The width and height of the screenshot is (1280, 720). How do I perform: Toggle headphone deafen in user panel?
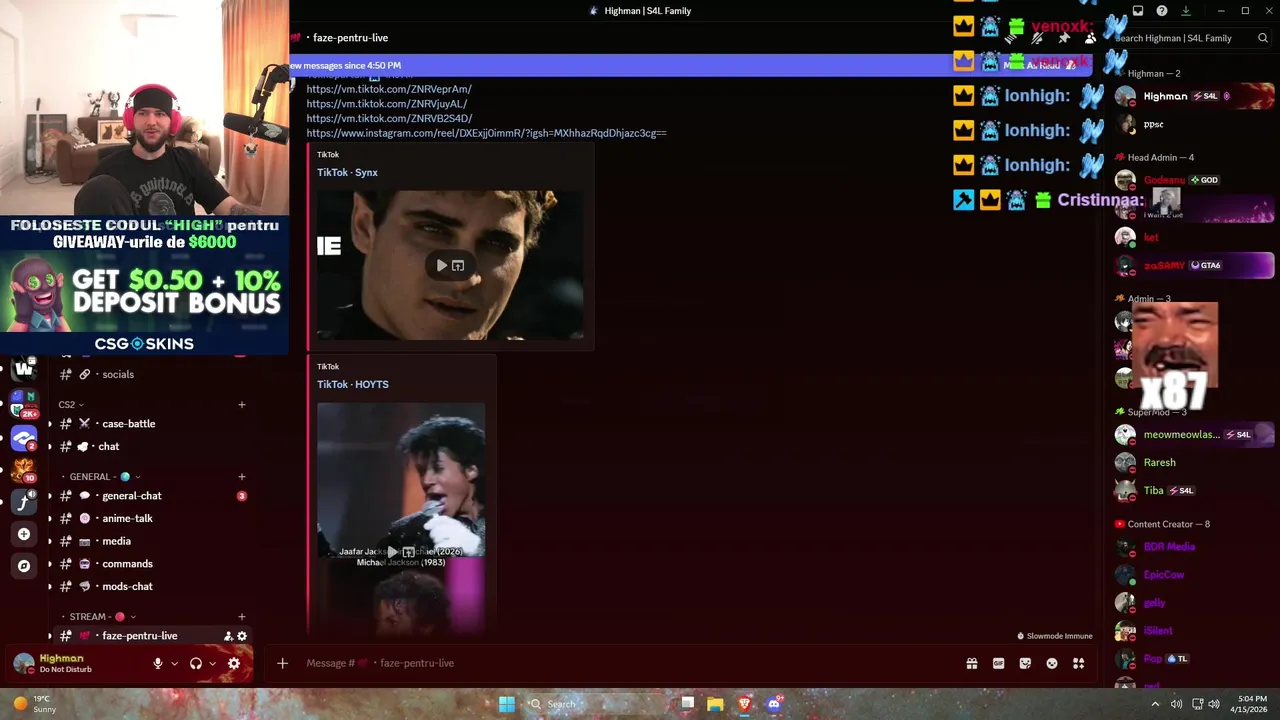196,663
